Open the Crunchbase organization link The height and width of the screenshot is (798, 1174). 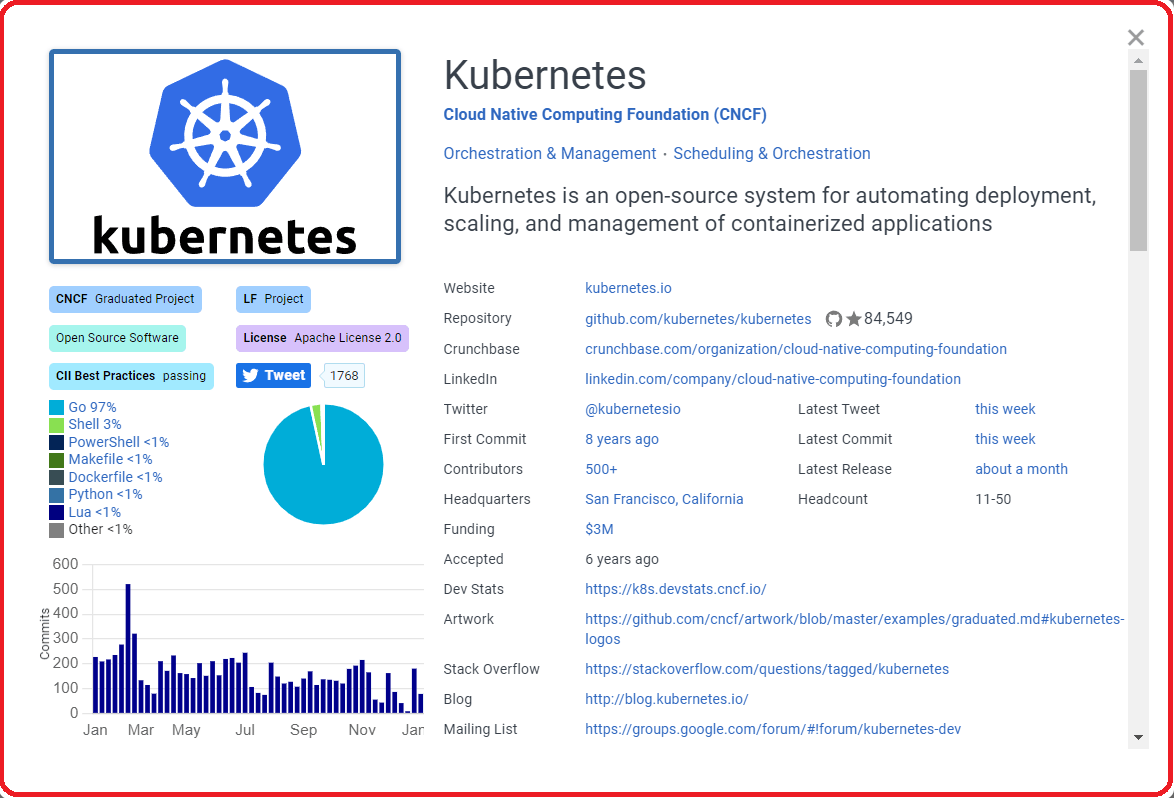[796, 349]
